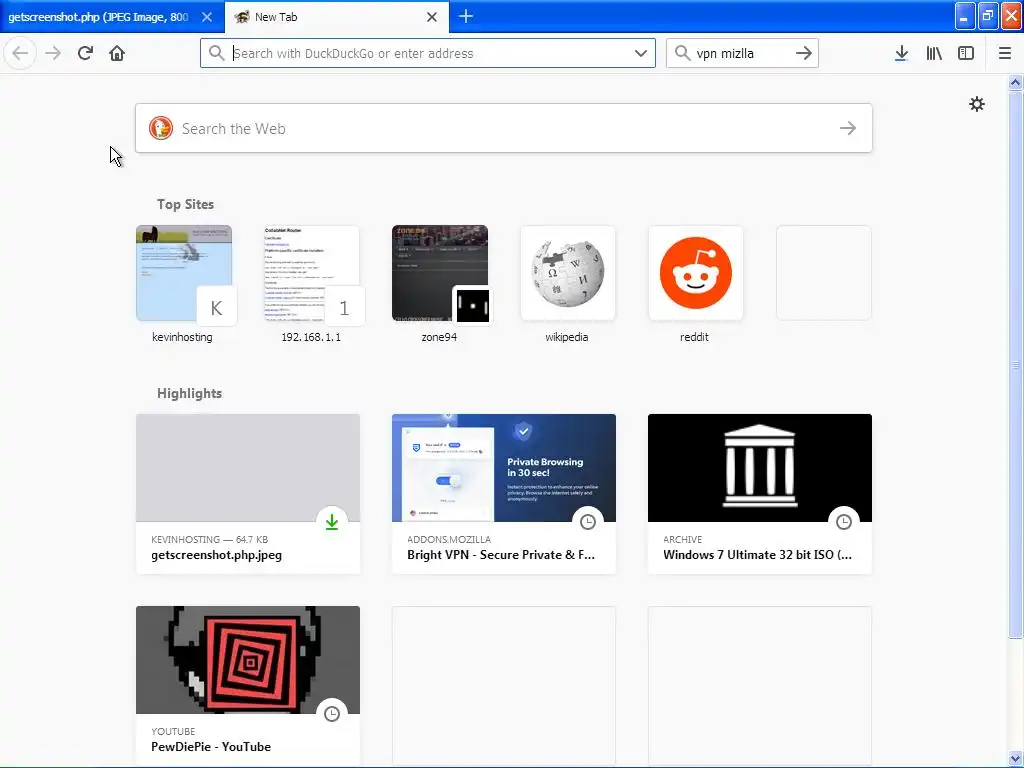The image size is (1024, 768).
Task: Open PewDiePie - YouTube highlight
Action: click(x=248, y=686)
